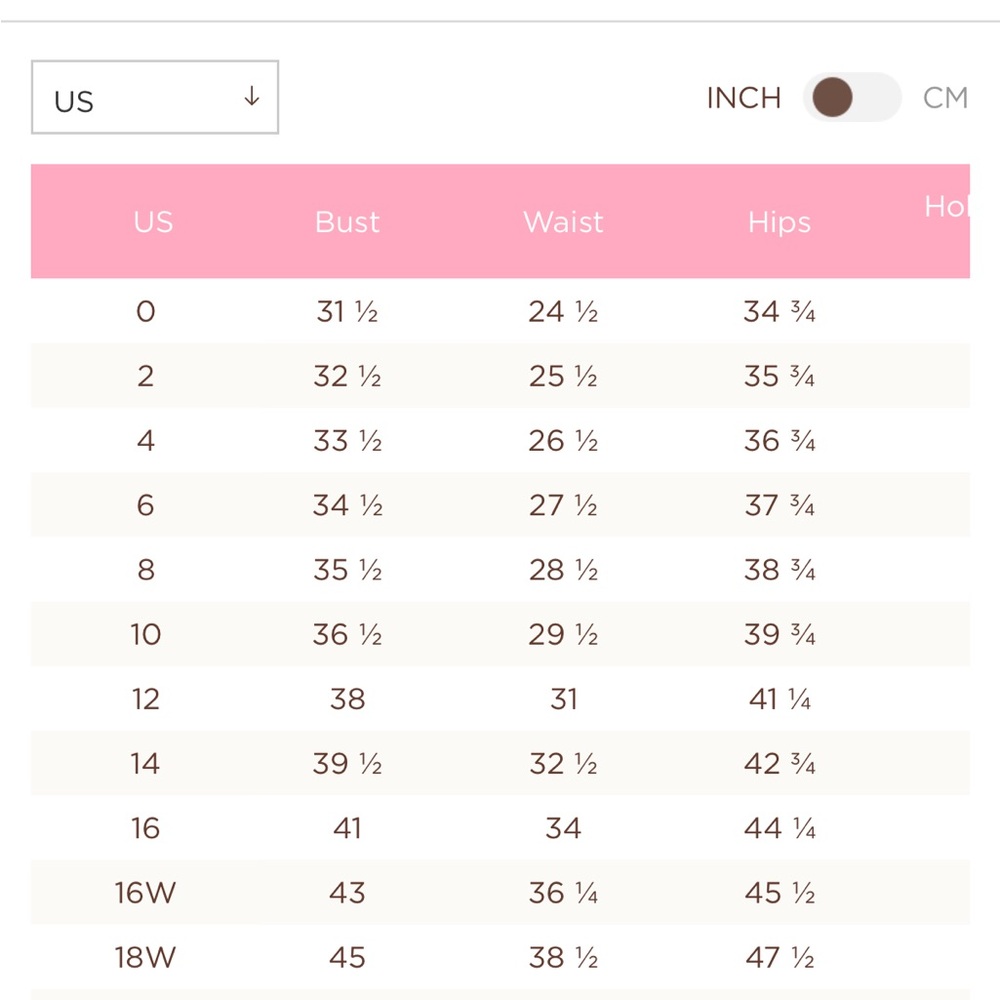1000x1000 pixels.
Task: Select the size 16W row
Action: [x=500, y=892]
